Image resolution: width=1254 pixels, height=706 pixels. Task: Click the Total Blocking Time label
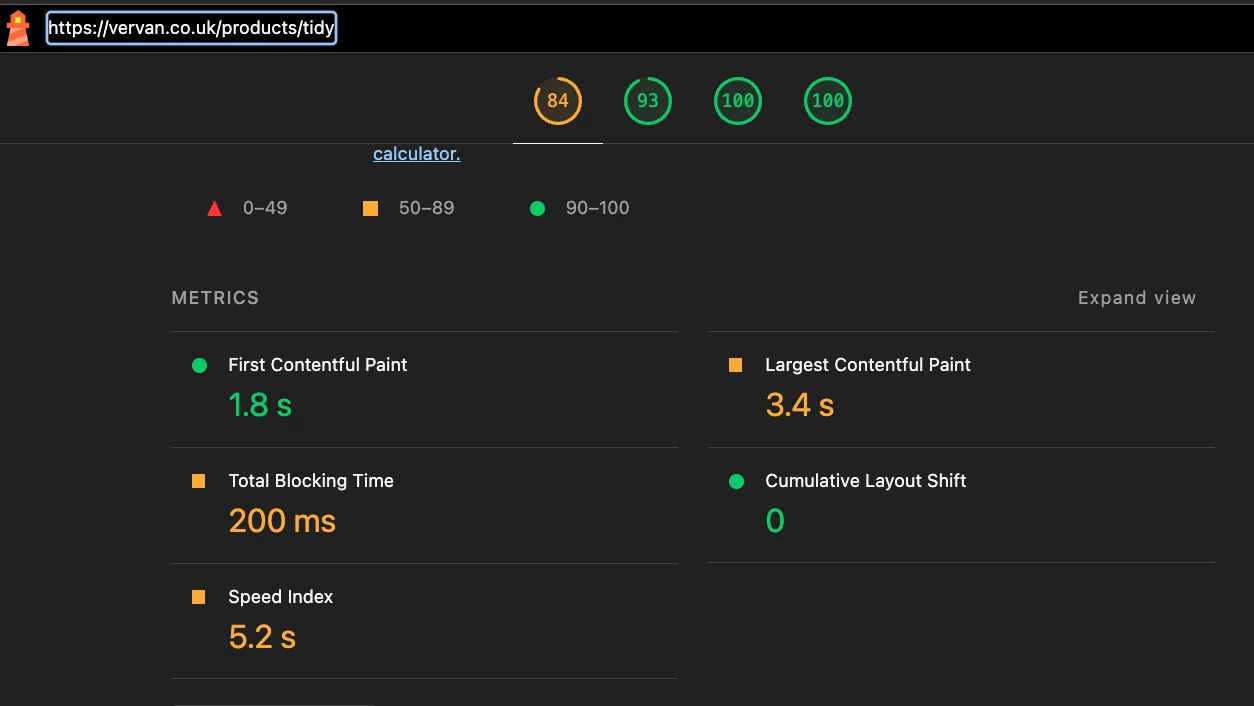311,481
